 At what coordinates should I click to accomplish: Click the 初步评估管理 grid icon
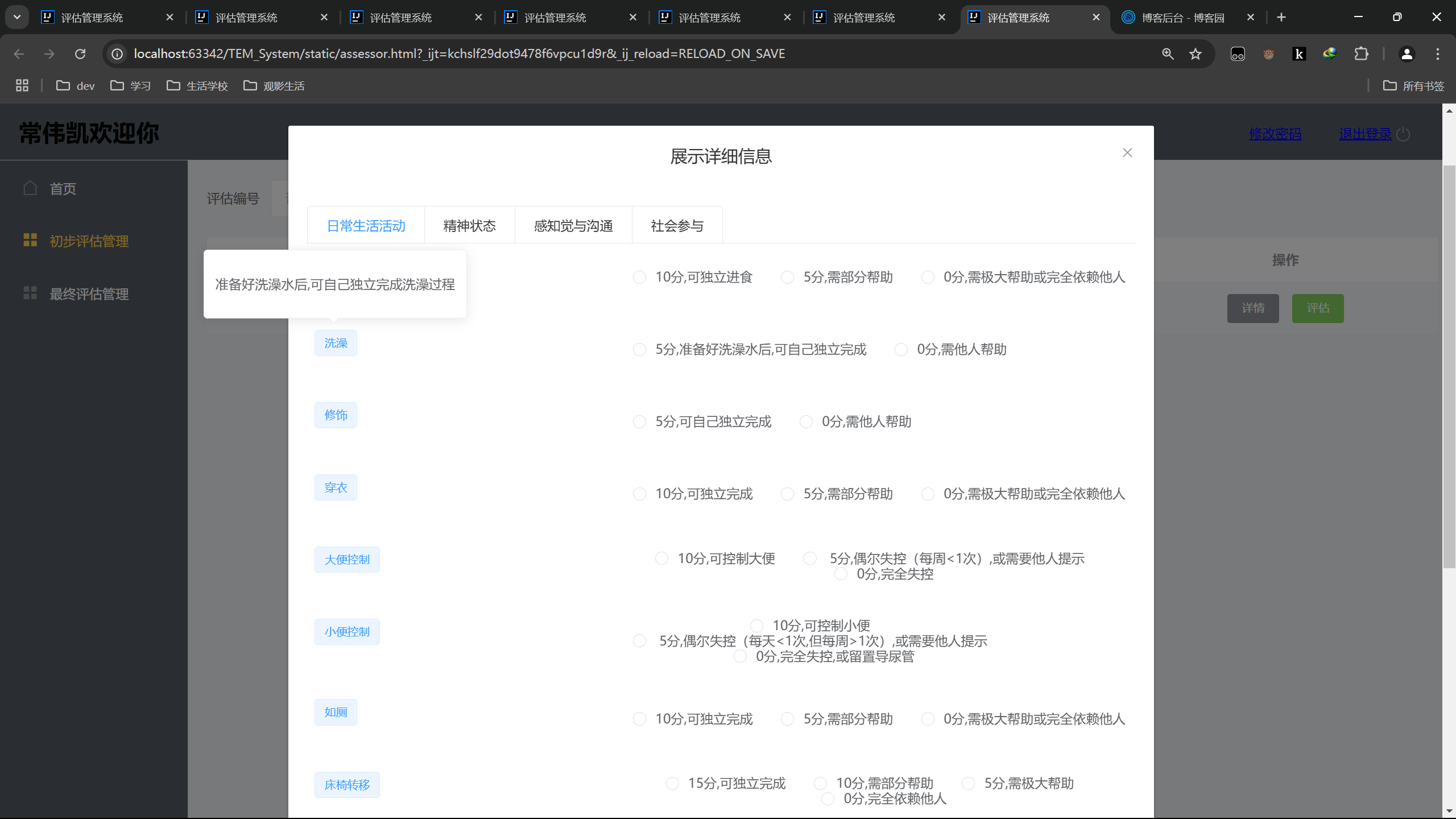[30, 241]
